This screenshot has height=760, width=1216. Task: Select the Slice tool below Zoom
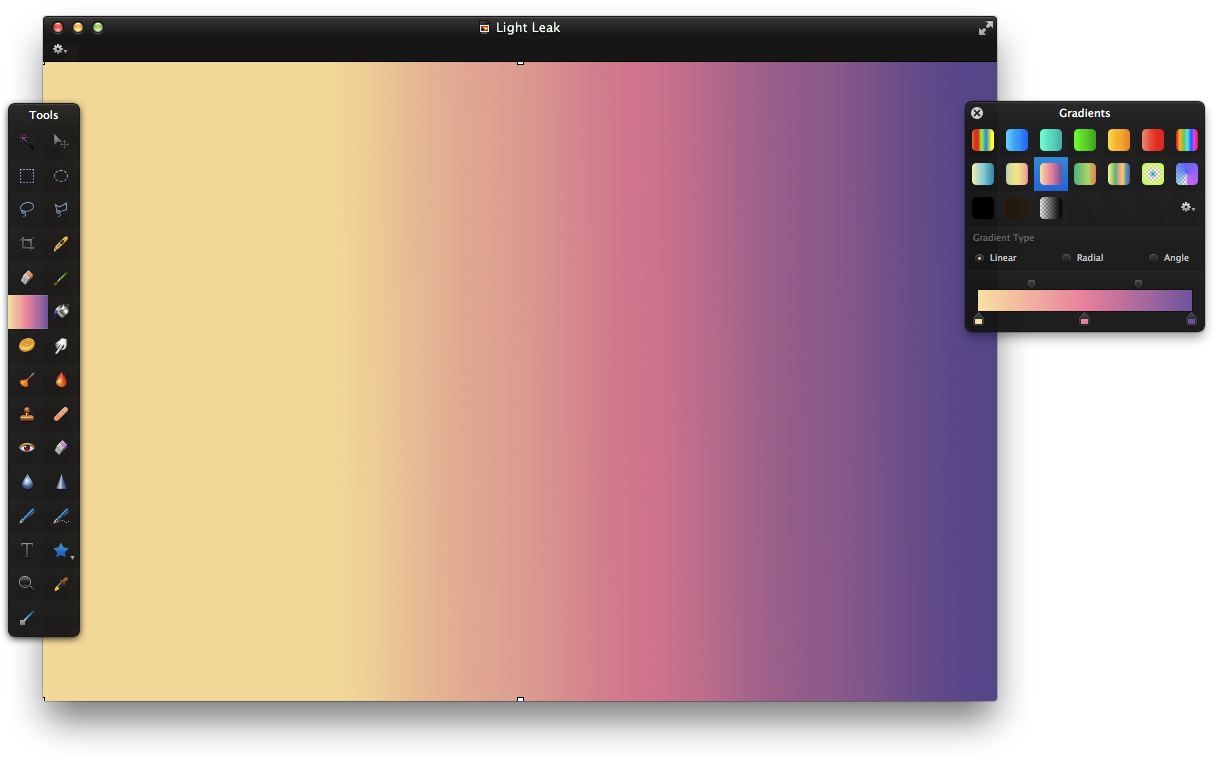pos(27,618)
